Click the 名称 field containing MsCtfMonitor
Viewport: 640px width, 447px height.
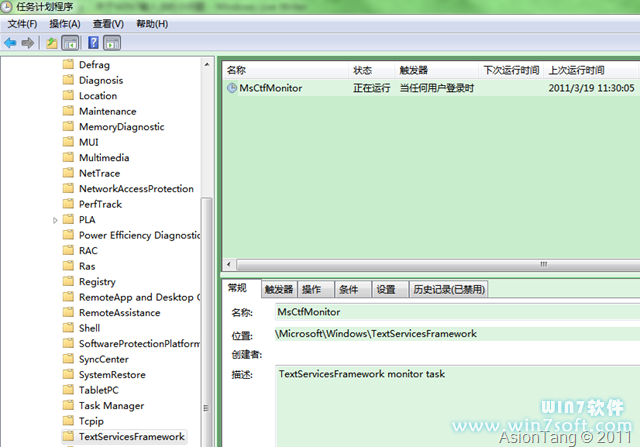pyautogui.click(x=458, y=312)
